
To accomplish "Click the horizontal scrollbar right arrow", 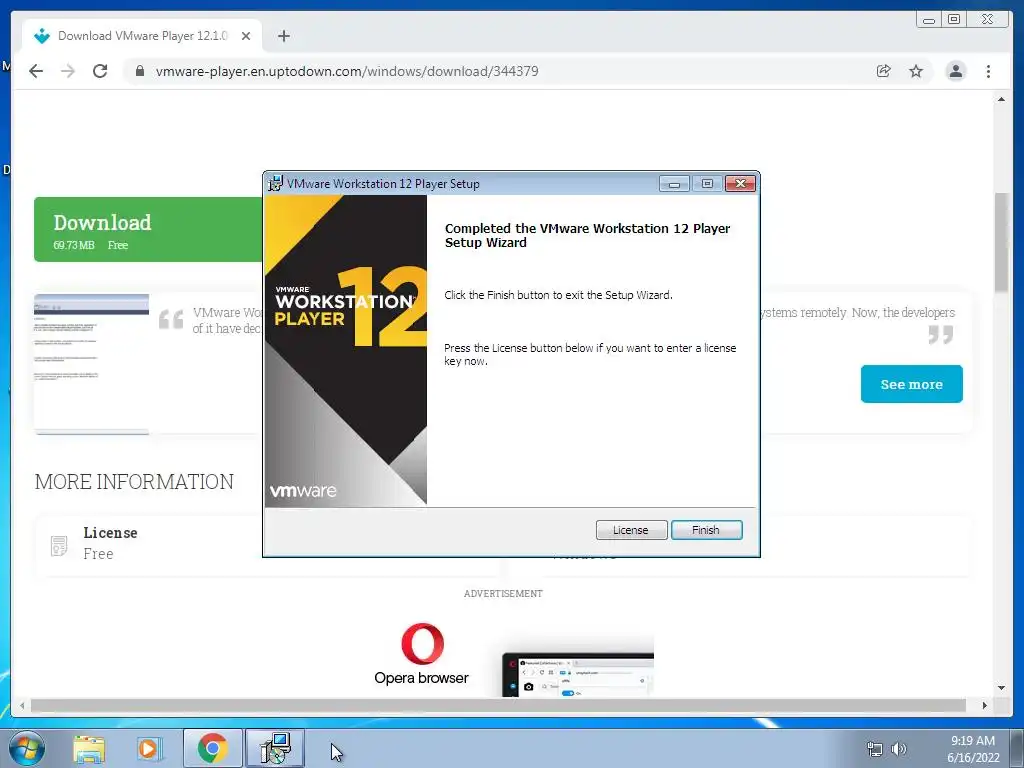I will (x=985, y=705).
